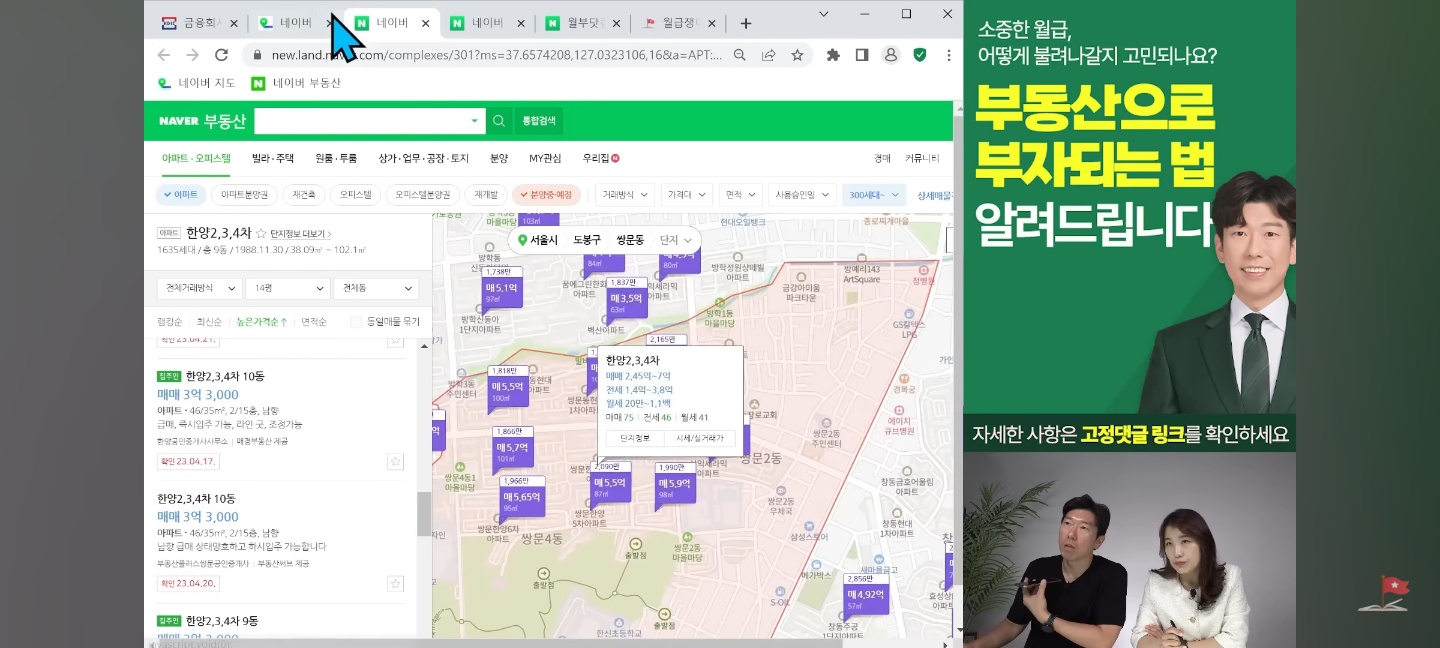Open the 면적 filter dropdown

(x=739, y=195)
